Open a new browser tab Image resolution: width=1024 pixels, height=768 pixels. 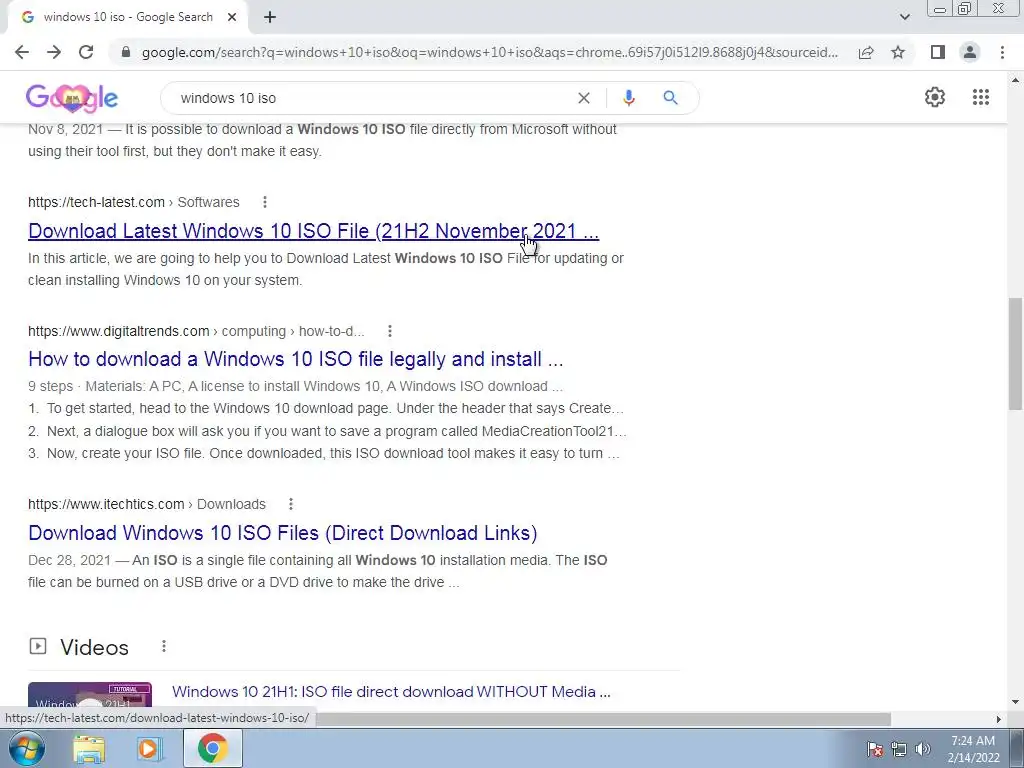pyautogui.click(x=270, y=17)
